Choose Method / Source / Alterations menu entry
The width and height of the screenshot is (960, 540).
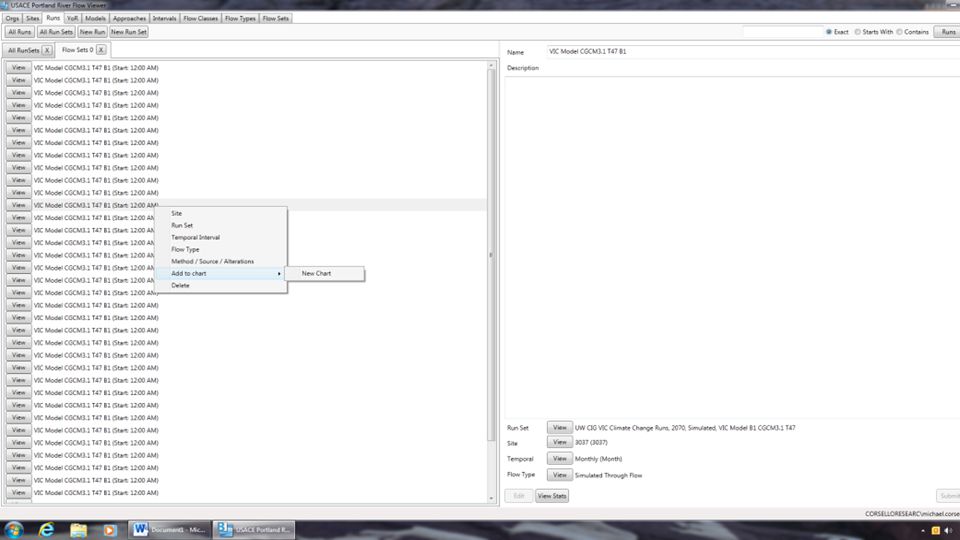220,261
